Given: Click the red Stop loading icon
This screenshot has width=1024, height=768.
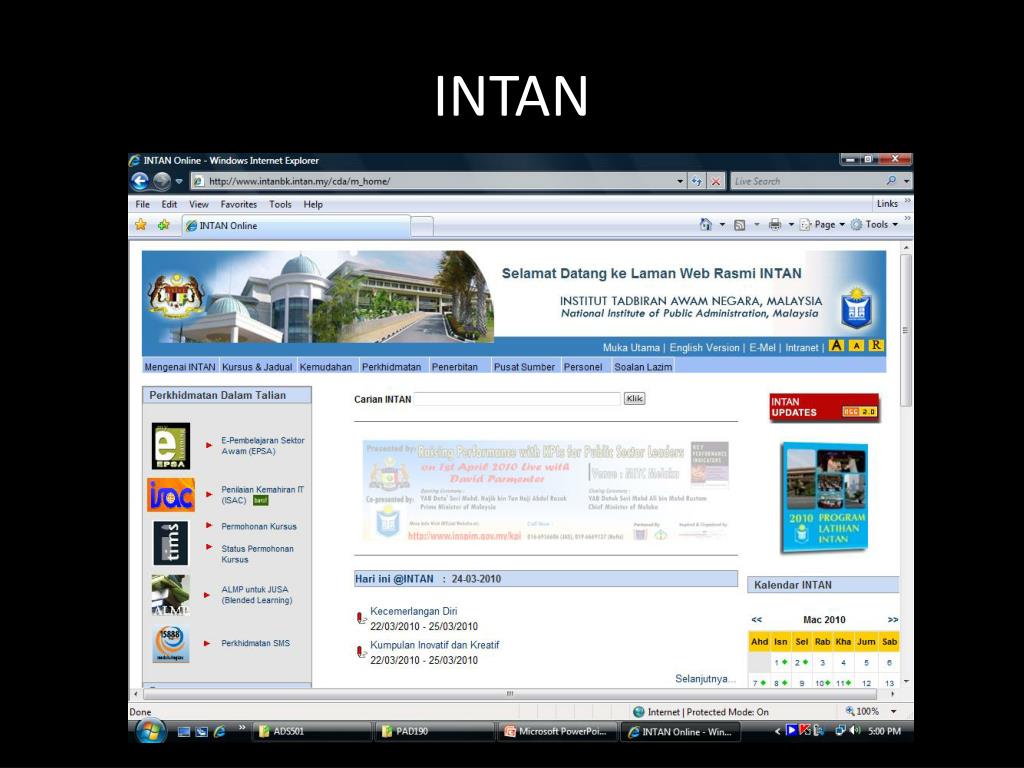Looking at the screenshot, I should click(x=716, y=182).
